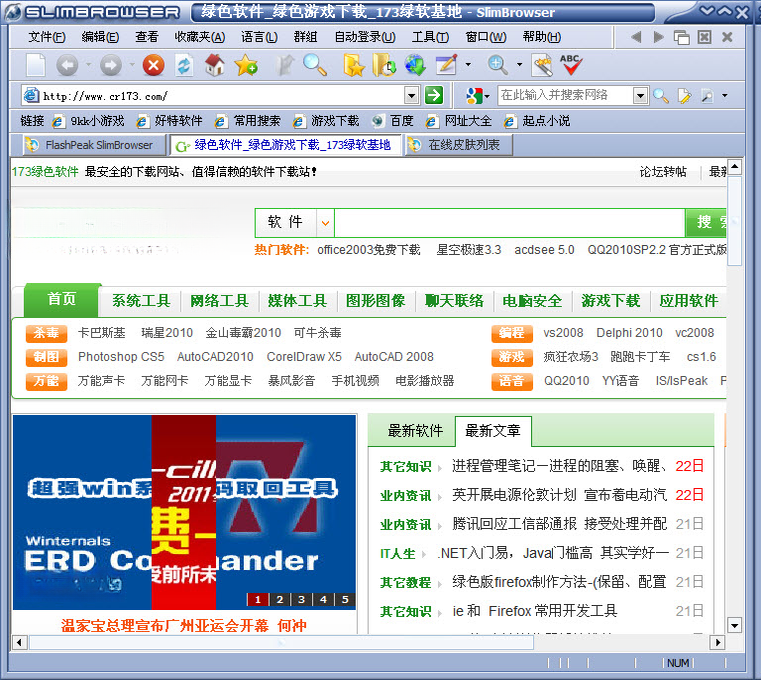Open the 系统工具 navigation category
Image resolution: width=761 pixels, height=680 pixels.
(141, 301)
